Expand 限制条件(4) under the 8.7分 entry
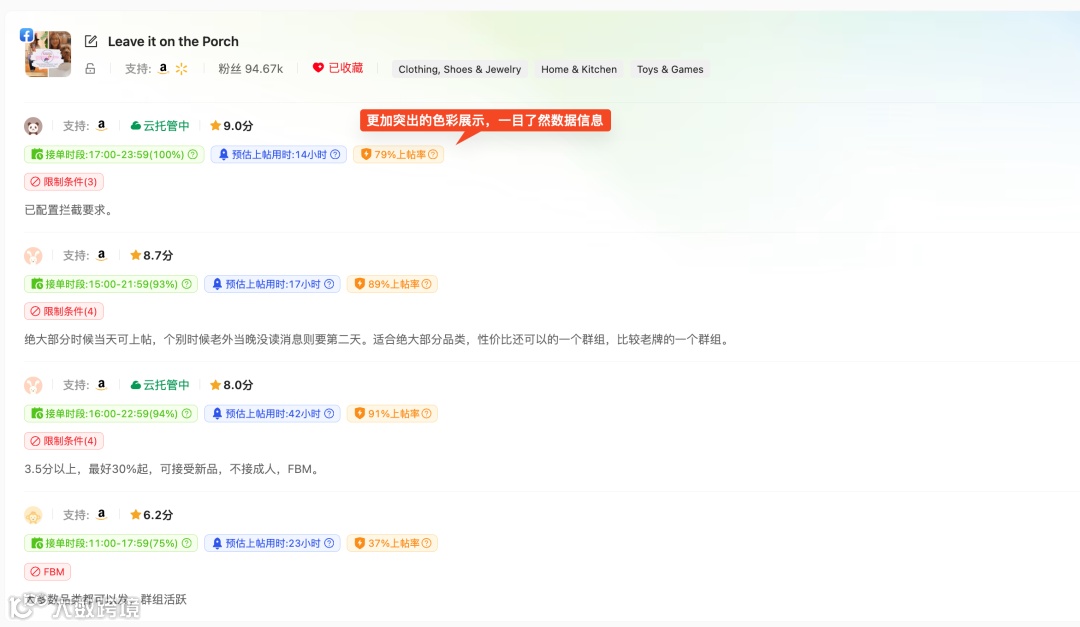 (x=64, y=311)
